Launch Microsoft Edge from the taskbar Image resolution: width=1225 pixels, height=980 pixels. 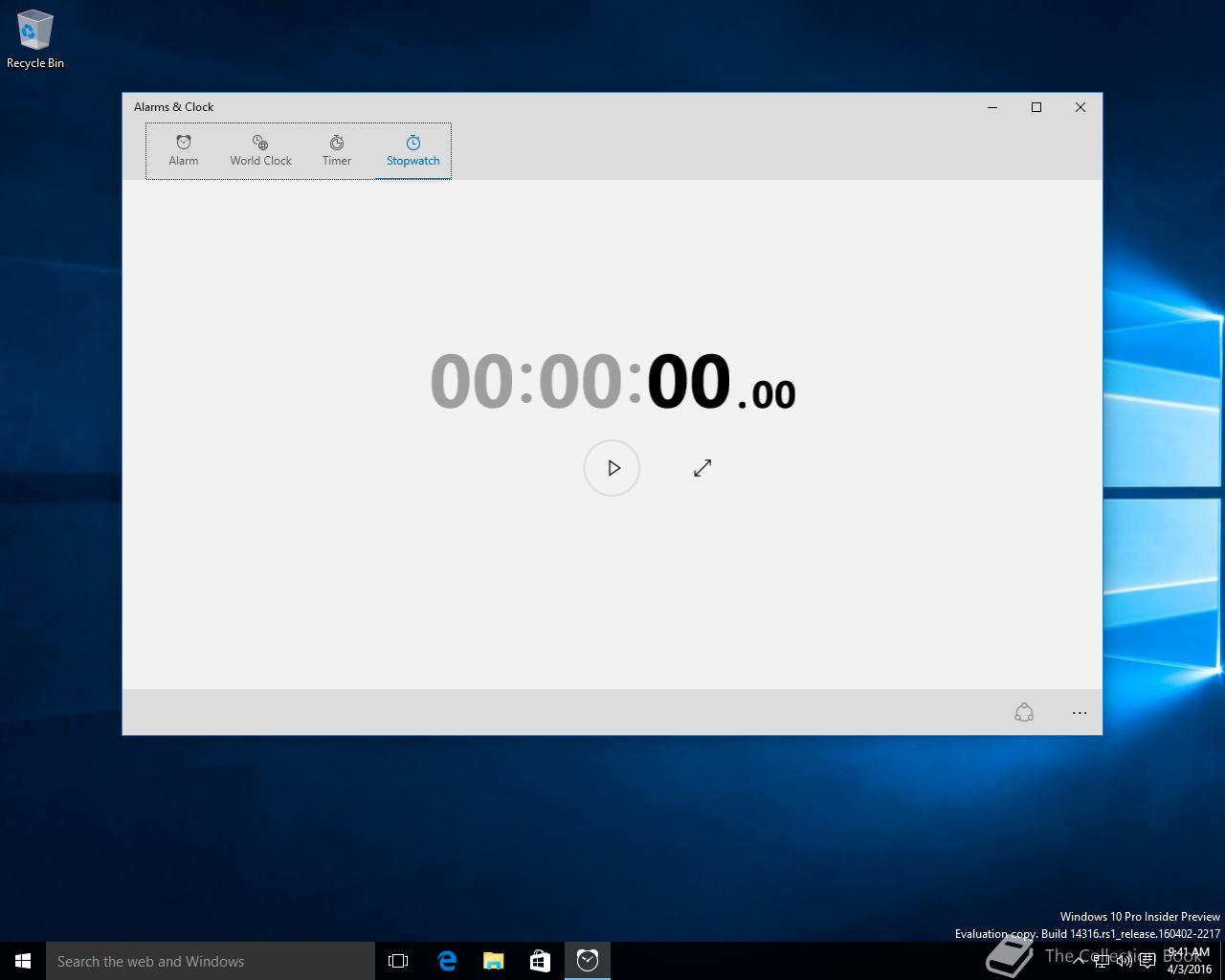(x=446, y=961)
